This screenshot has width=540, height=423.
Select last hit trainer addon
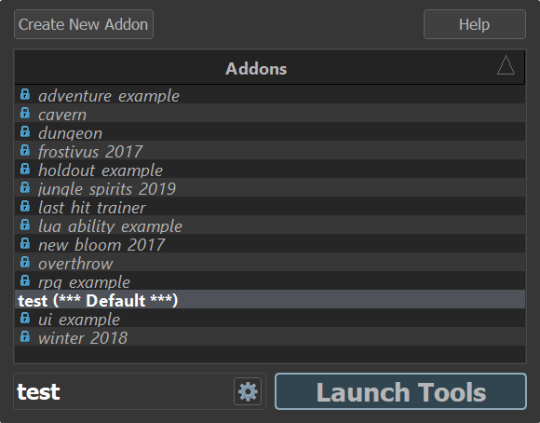270,206
